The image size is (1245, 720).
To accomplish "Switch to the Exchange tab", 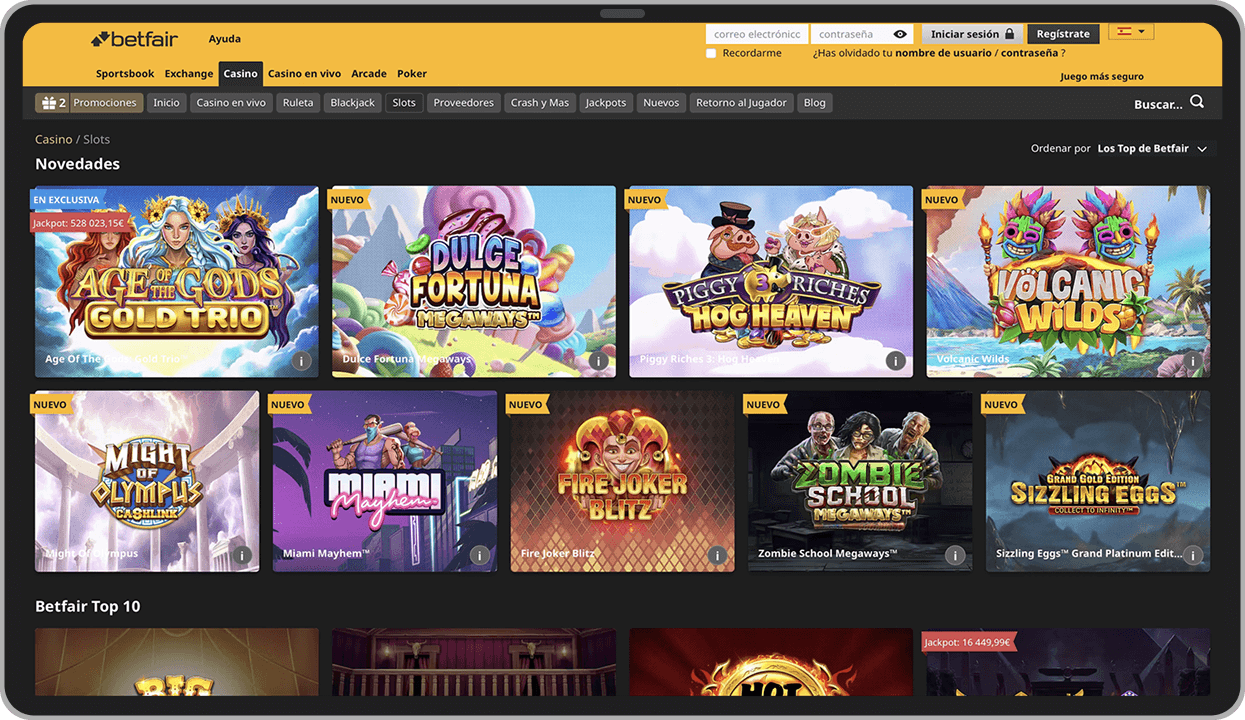I will click(188, 73).
